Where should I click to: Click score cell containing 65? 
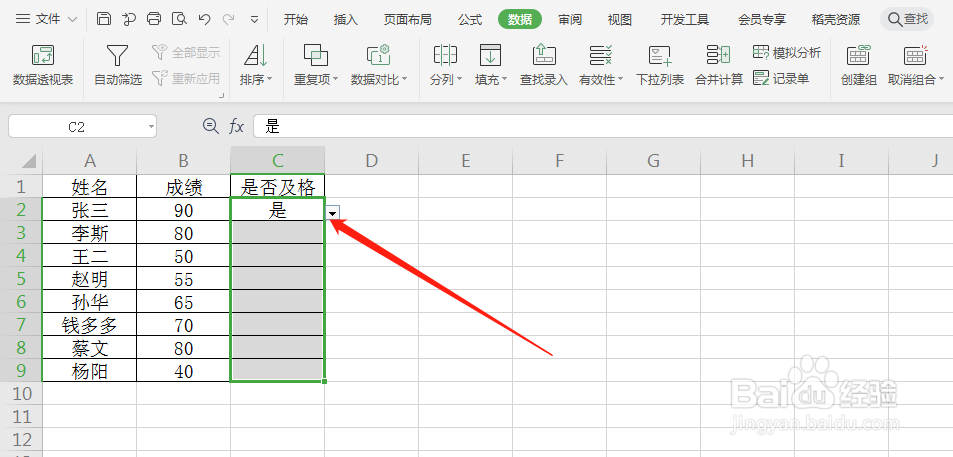(184, 302)
